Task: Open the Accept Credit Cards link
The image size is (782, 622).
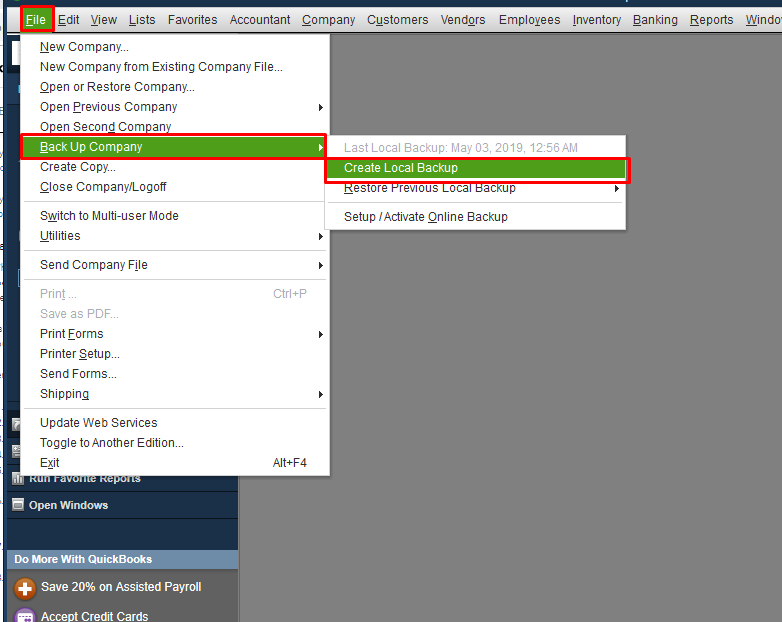Action: click(95, 616)
